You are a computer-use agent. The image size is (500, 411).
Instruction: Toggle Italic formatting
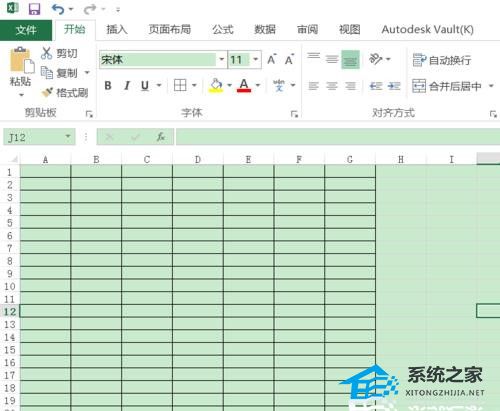(127, 86)
